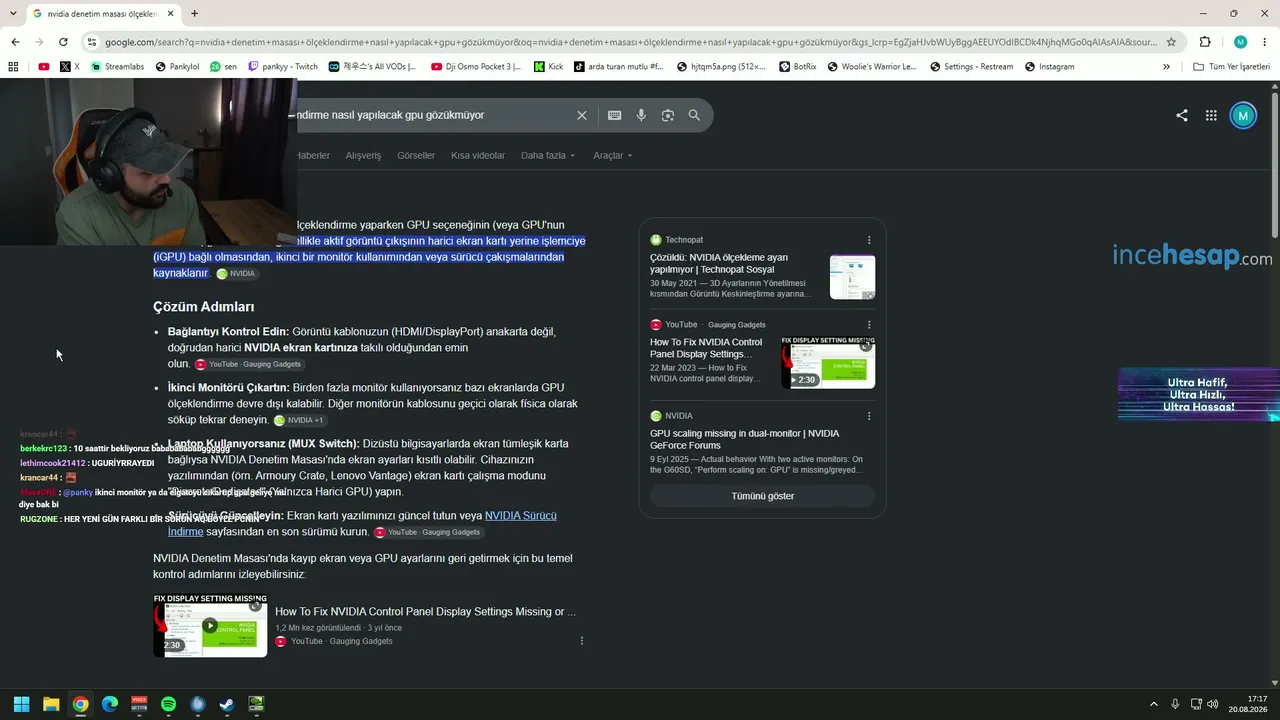Viewport: 1280px width, 720px height.
Task: Open the Instagram bookmark
Action: point(1049,67)
